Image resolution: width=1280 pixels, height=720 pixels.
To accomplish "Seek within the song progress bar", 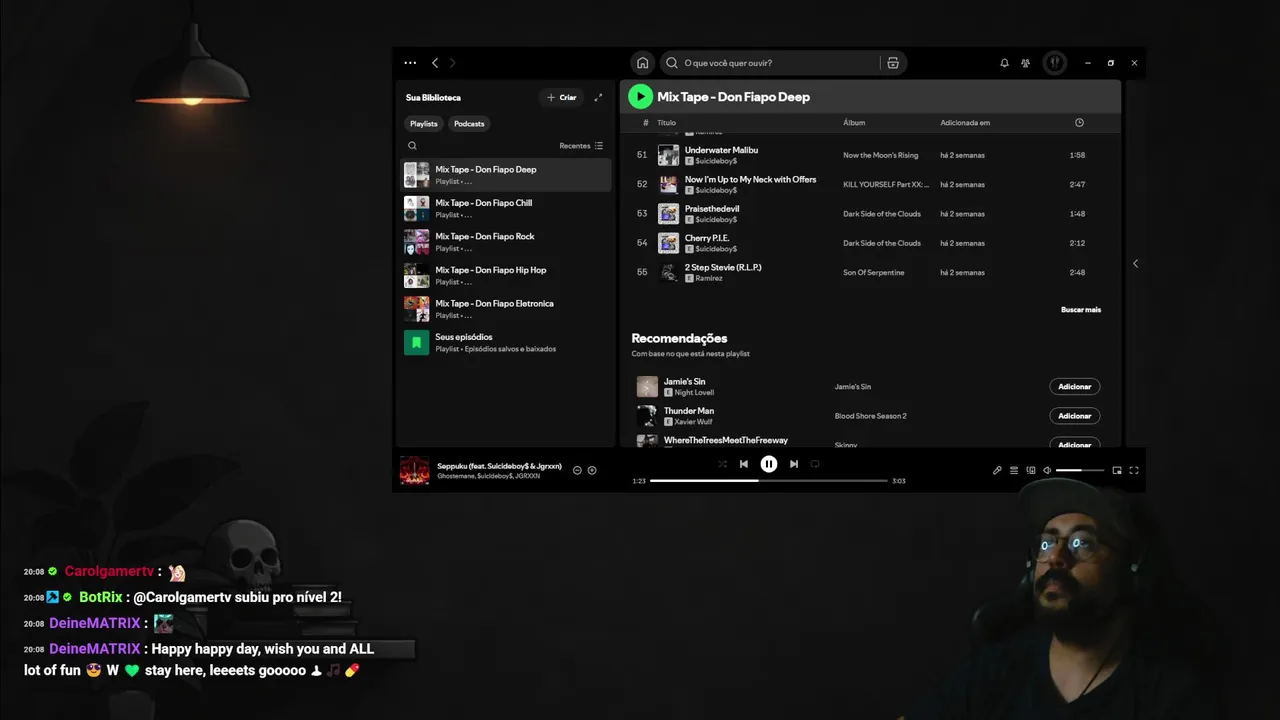I will 768,481.
